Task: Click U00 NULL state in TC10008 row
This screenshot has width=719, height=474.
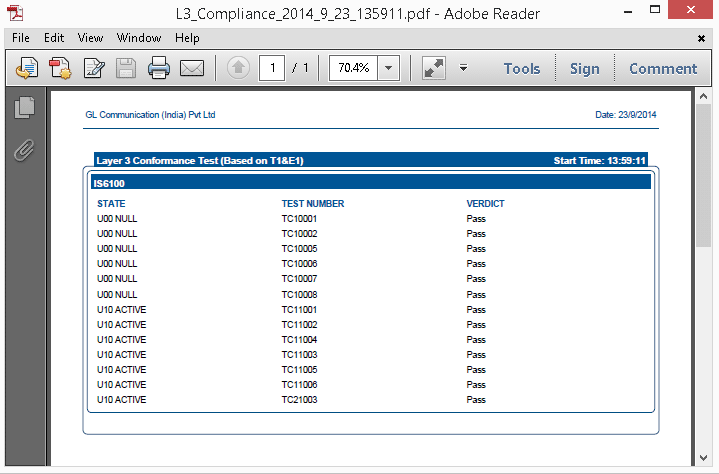Action: [x=117, y=295]
